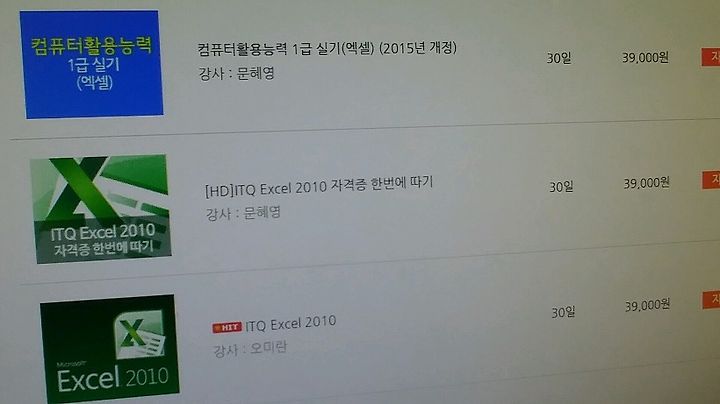Click orange button on [HD]ITQ Excel row

pos(711,180)
